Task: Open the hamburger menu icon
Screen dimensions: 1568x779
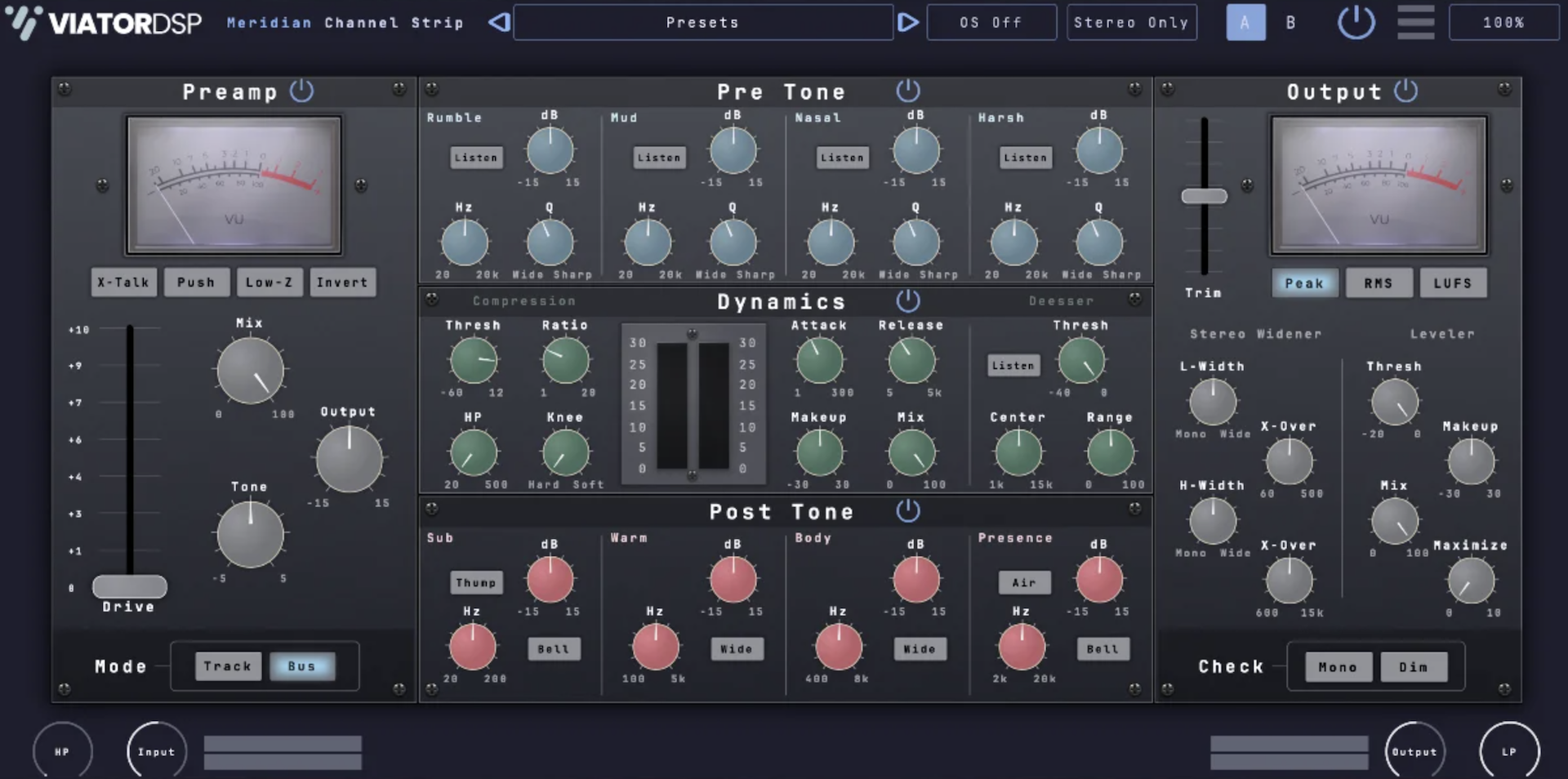Action: (1415, 22)
